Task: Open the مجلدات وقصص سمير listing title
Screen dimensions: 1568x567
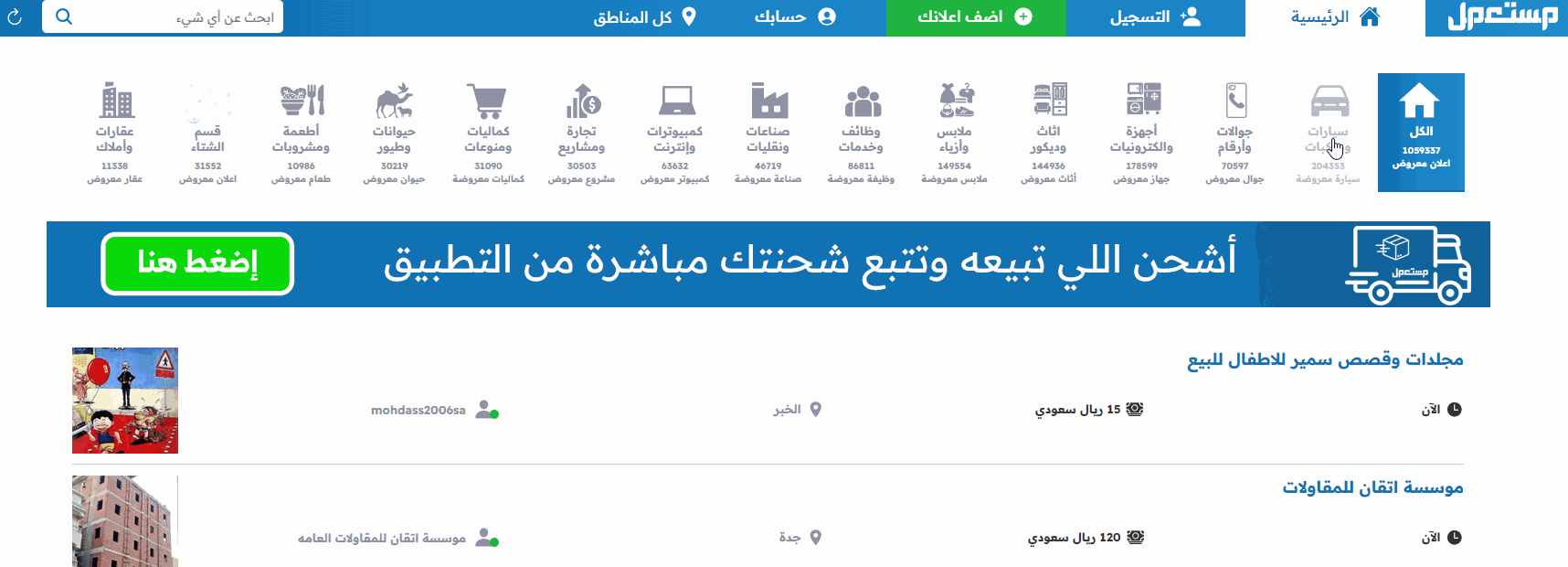Action: 1325,359
